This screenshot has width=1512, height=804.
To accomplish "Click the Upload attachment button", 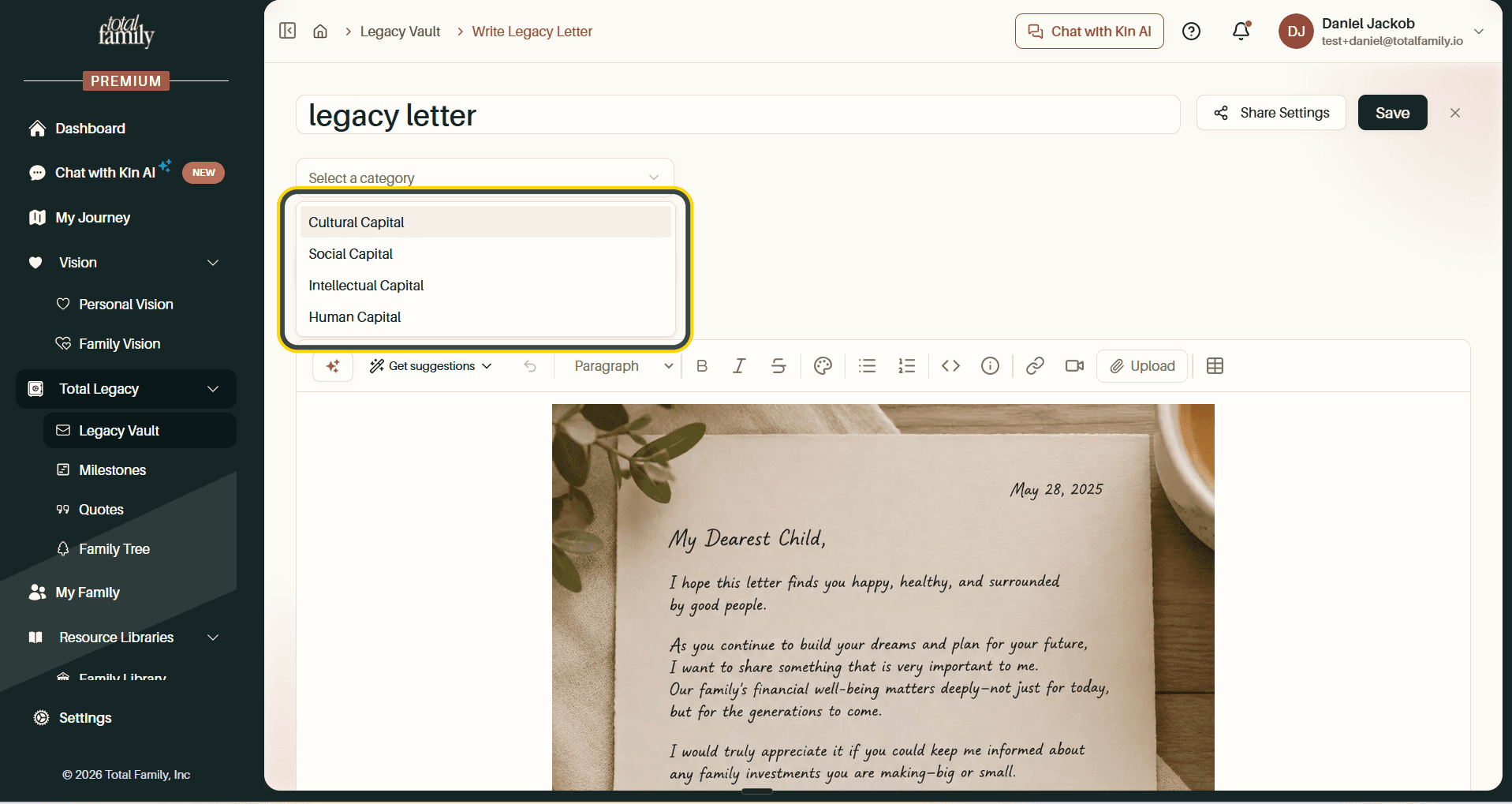I will click(1142, 366).
